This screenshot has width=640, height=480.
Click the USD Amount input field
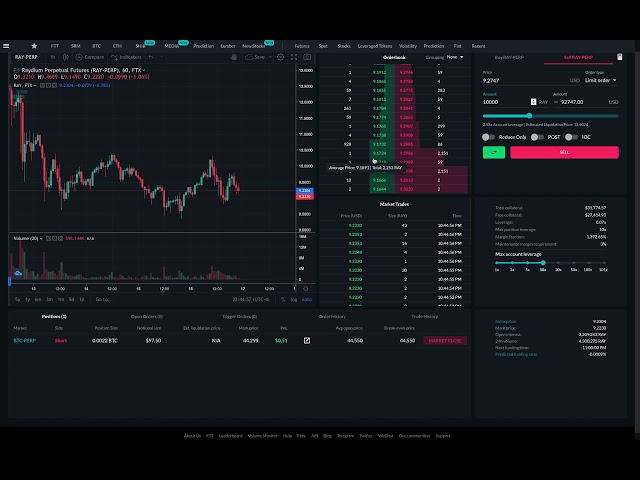coord(584,102)
